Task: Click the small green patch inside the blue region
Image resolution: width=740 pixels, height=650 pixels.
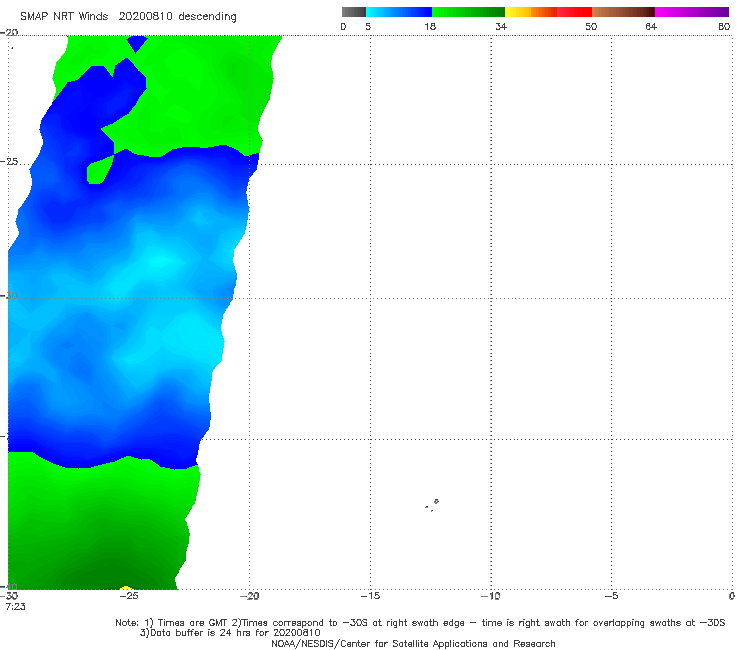Action: tap(101, 169)
